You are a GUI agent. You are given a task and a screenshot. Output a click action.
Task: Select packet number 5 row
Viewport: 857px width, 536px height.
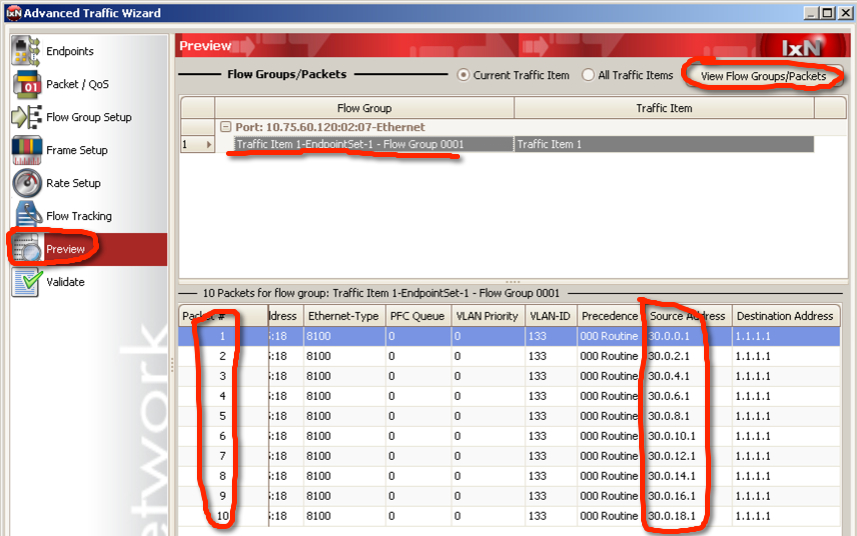509,416
